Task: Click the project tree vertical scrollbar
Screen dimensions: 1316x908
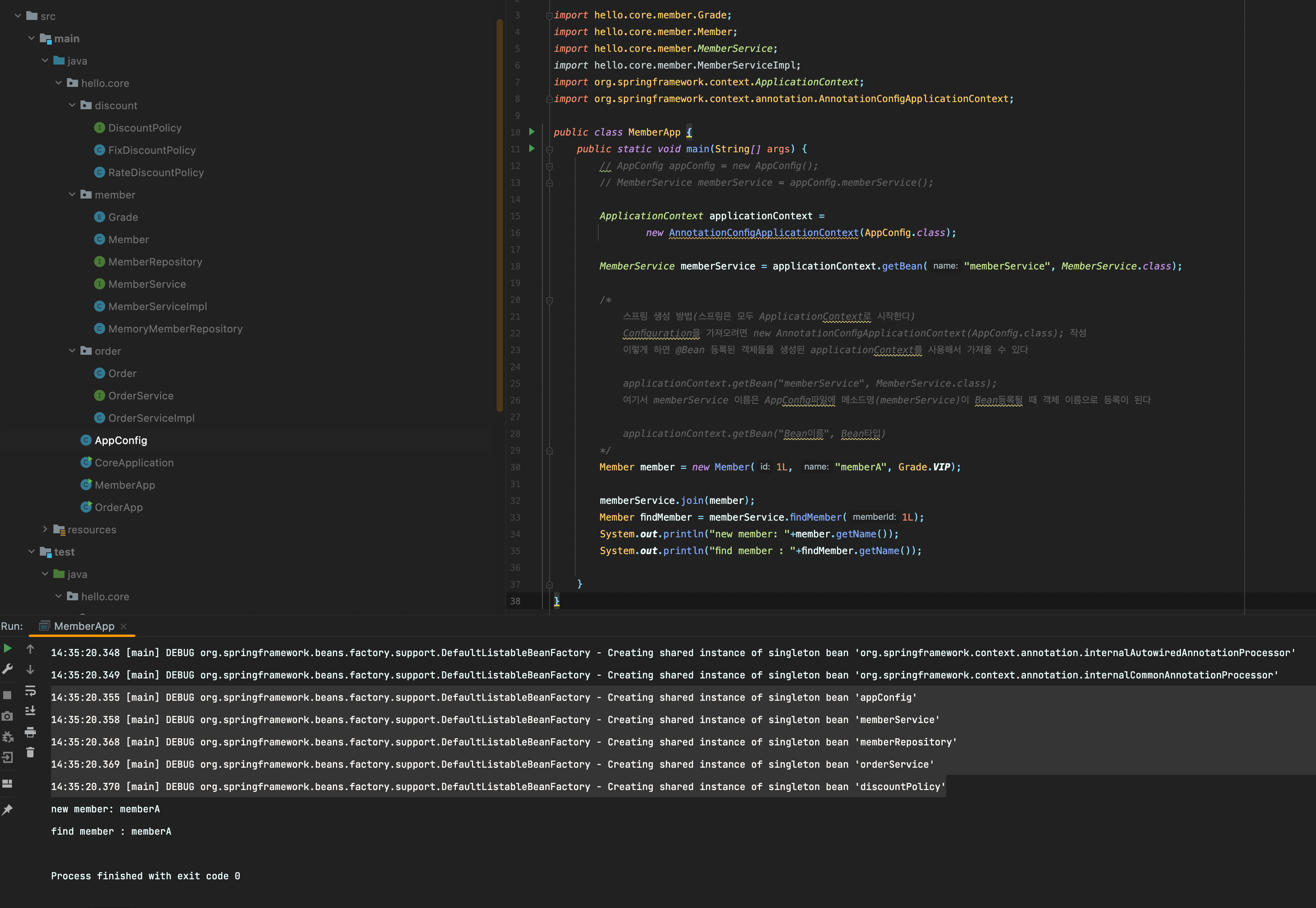Action: (499, 215)
